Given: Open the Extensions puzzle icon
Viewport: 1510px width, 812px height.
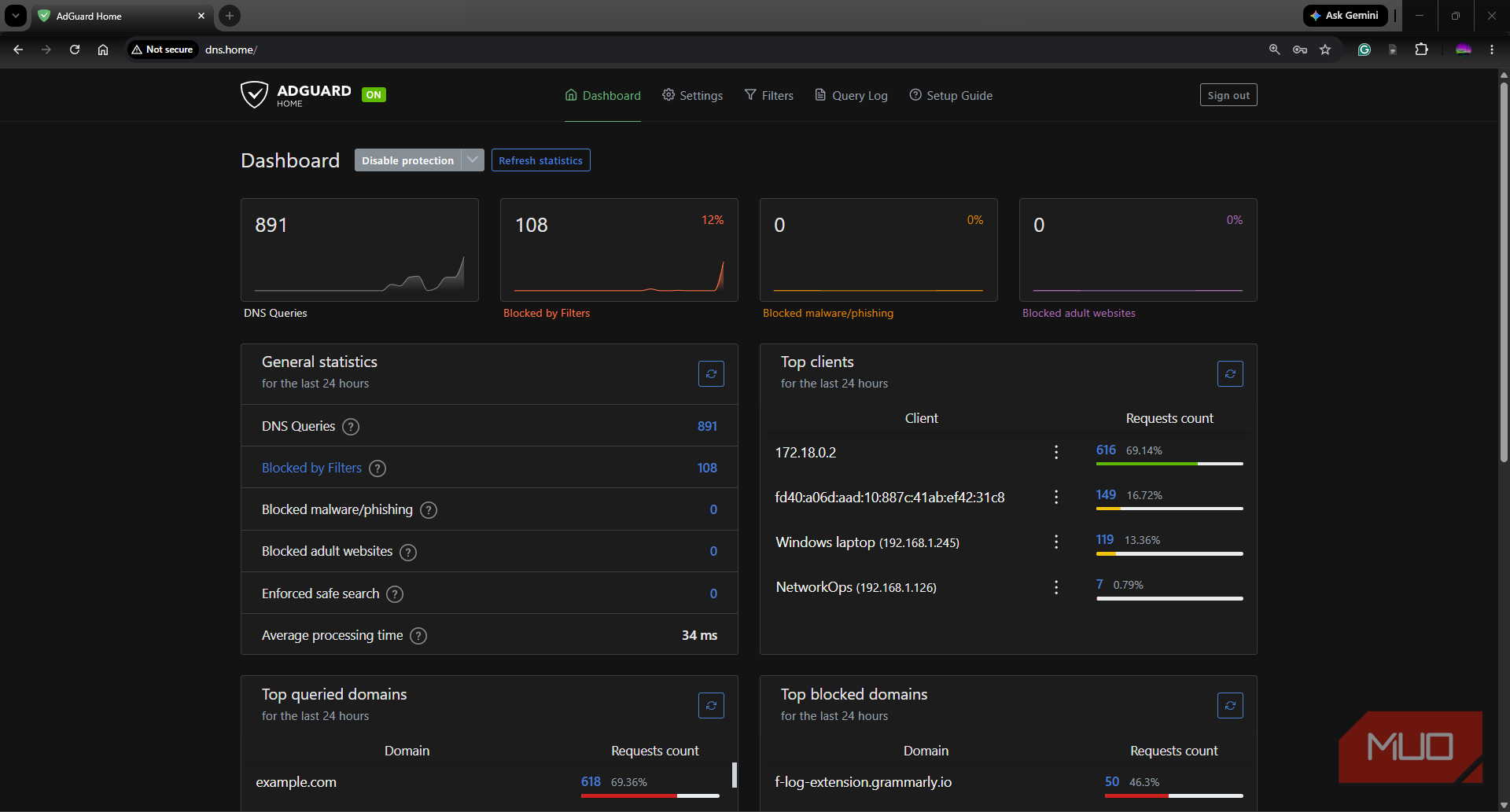Looking at the screenshot, I should 1421,50.
